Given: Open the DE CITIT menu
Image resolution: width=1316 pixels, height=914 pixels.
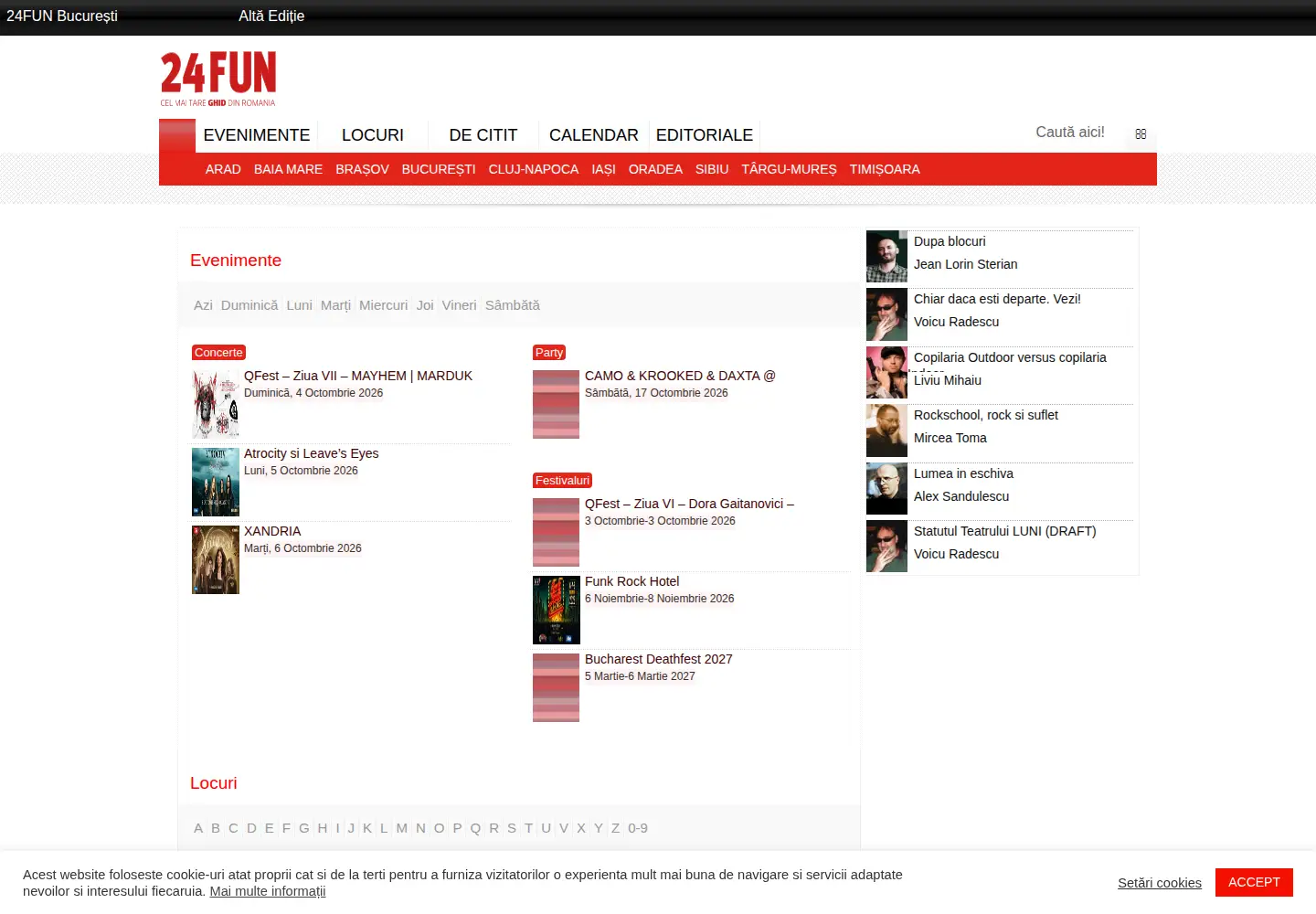Looking at the screenshot, I should click(x=483, y=135).
